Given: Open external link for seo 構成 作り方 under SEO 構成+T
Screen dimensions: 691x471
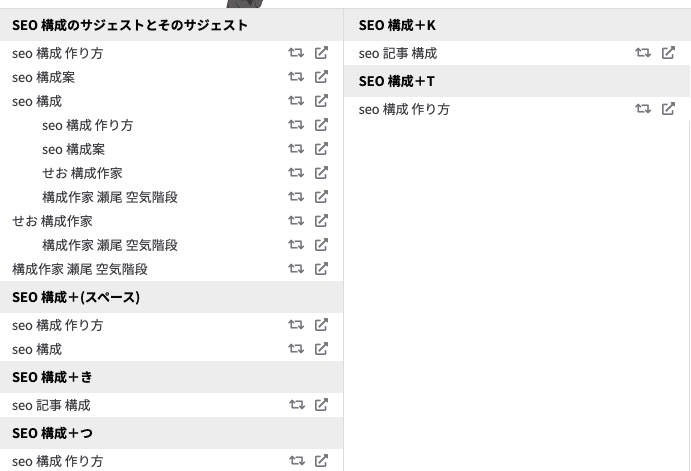Looking at the screenshot, I should coord(668,109).
